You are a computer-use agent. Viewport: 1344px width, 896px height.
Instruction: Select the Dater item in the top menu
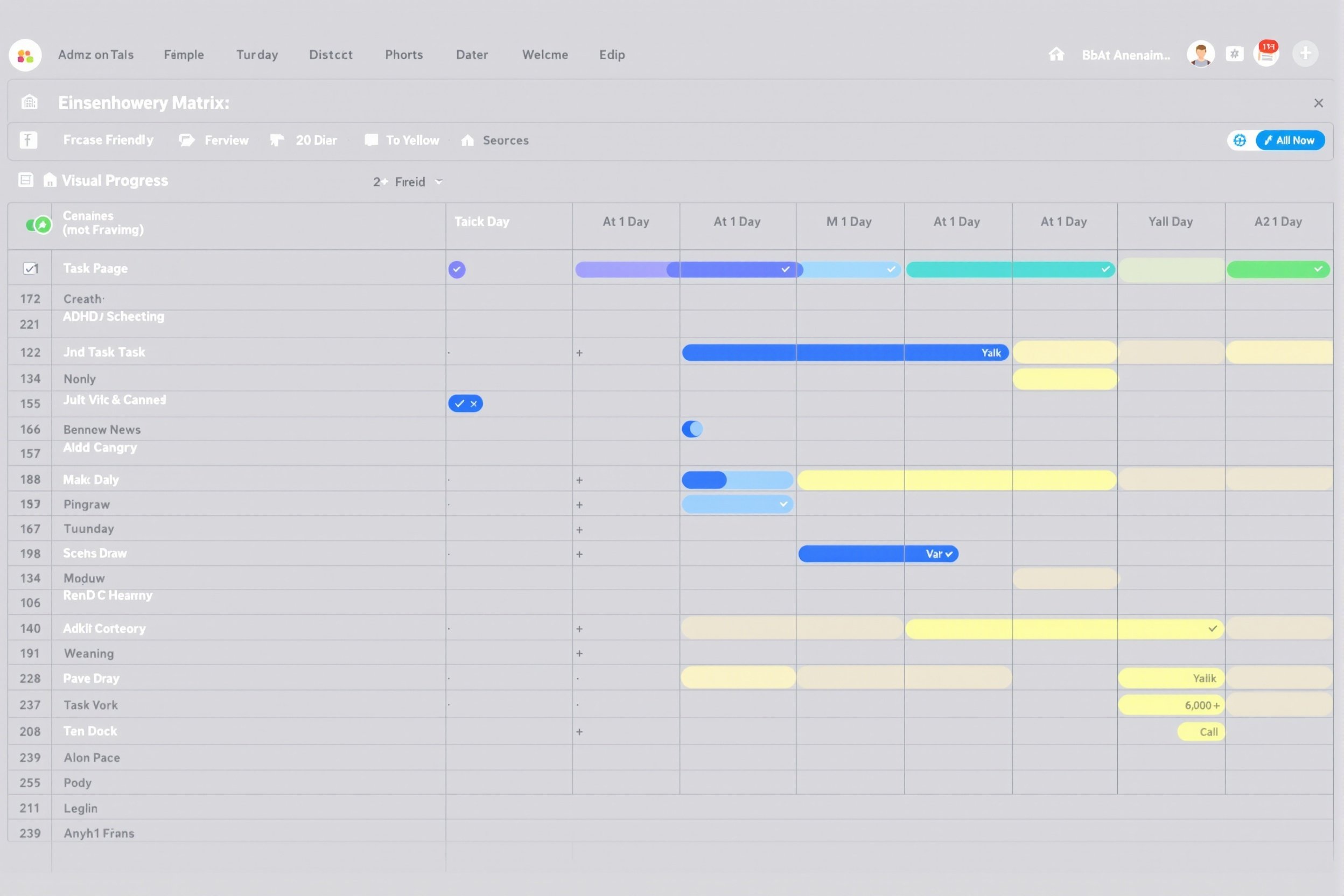[472, 54]
